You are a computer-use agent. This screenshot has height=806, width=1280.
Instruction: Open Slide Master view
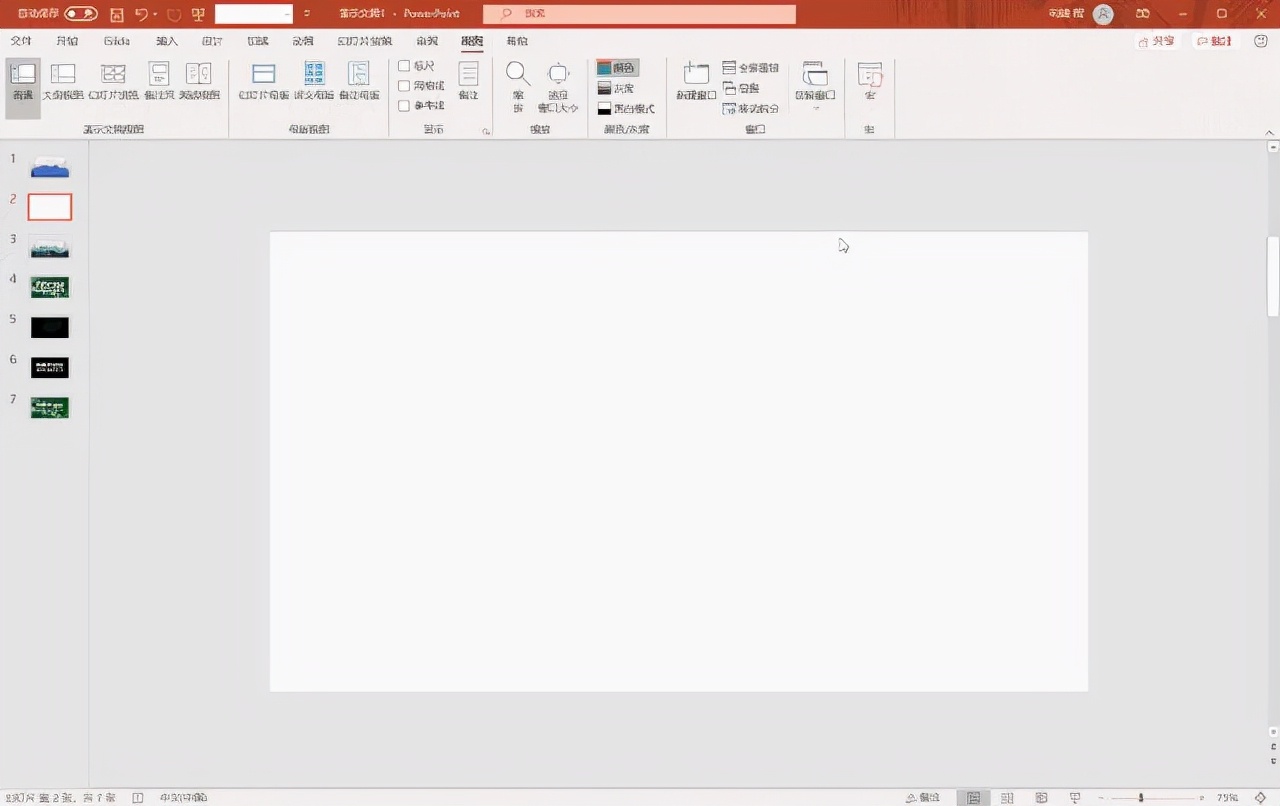pos(264,82)
